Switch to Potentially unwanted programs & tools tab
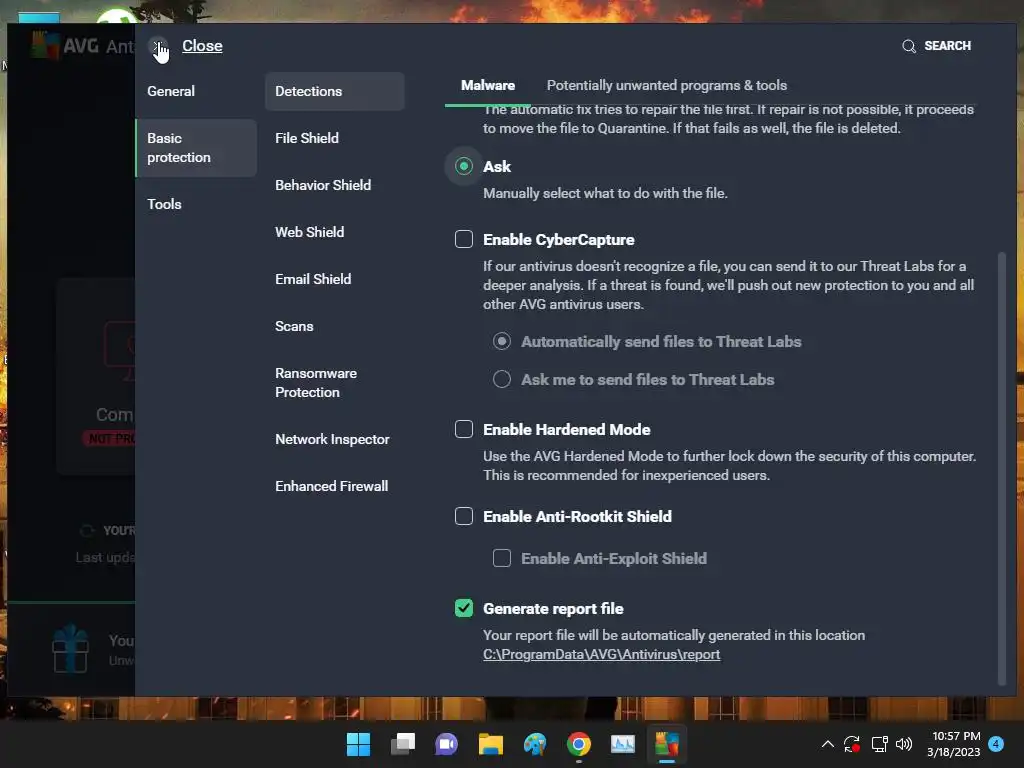This screenshot has width=1024, height=768. [x=667, y=86]
